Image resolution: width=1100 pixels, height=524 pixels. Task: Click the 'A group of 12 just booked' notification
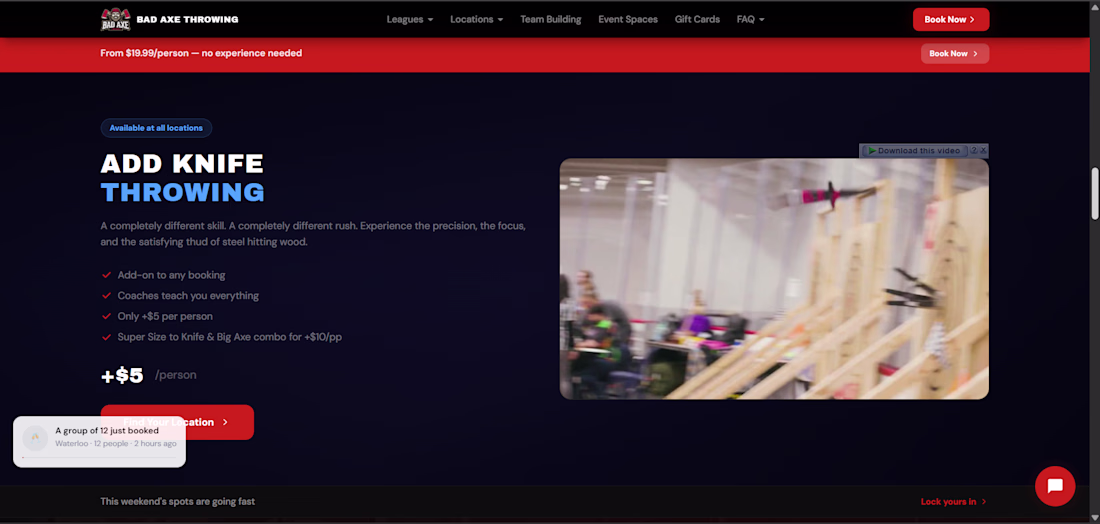point(100,442)
